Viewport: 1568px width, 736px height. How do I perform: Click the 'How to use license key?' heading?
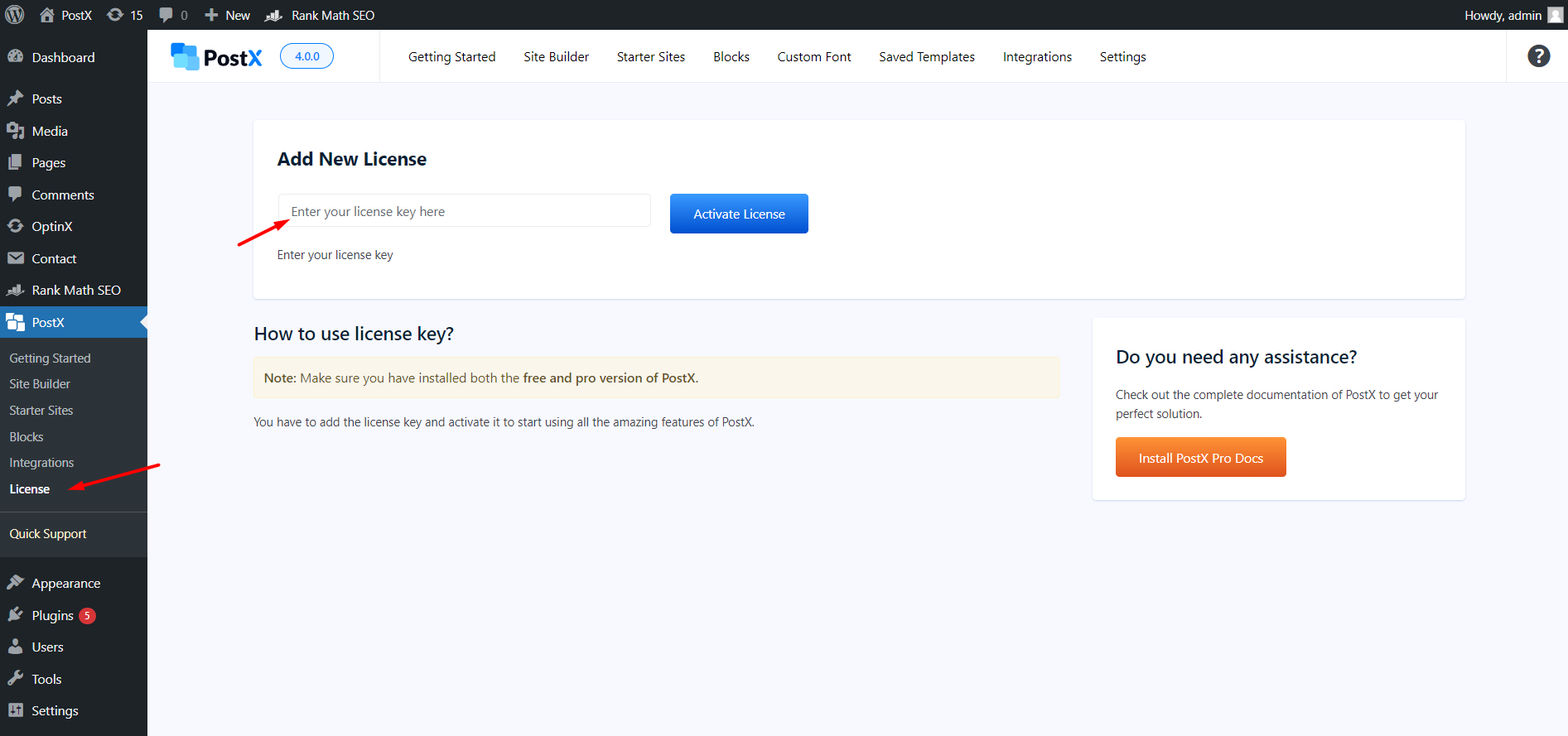click(354, 334)
